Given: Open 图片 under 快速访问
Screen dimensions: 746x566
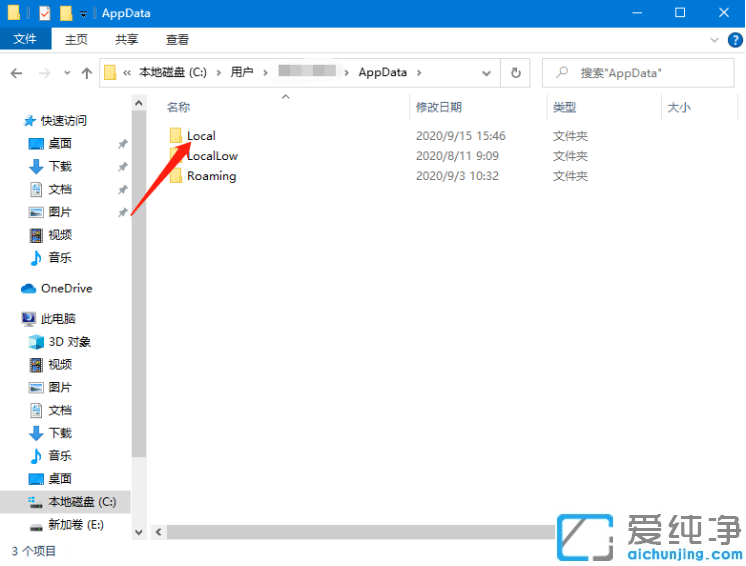Looking at the screenshot, I should 60,212.
